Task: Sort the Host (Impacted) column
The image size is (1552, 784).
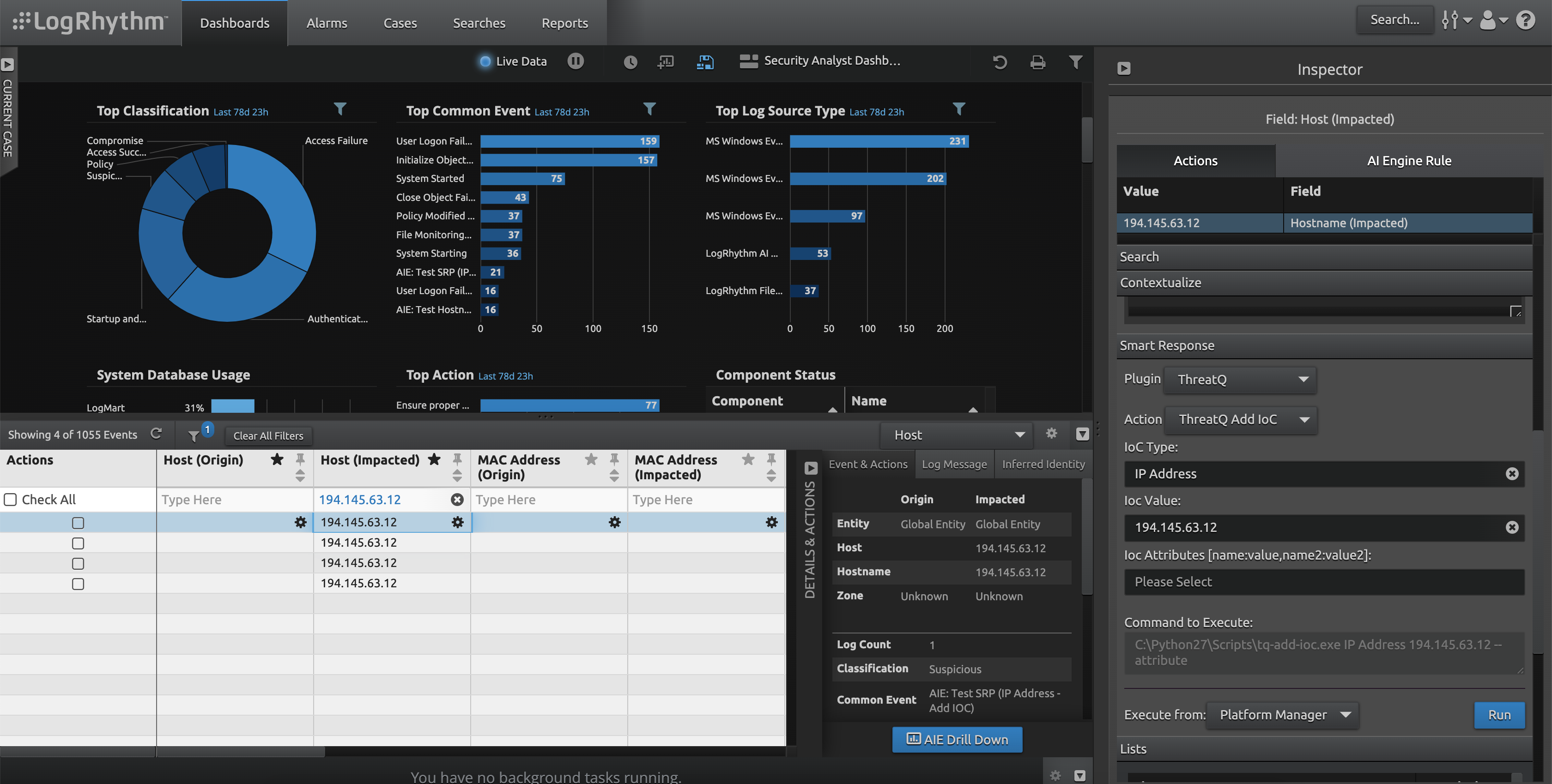Action: [457, 476]
